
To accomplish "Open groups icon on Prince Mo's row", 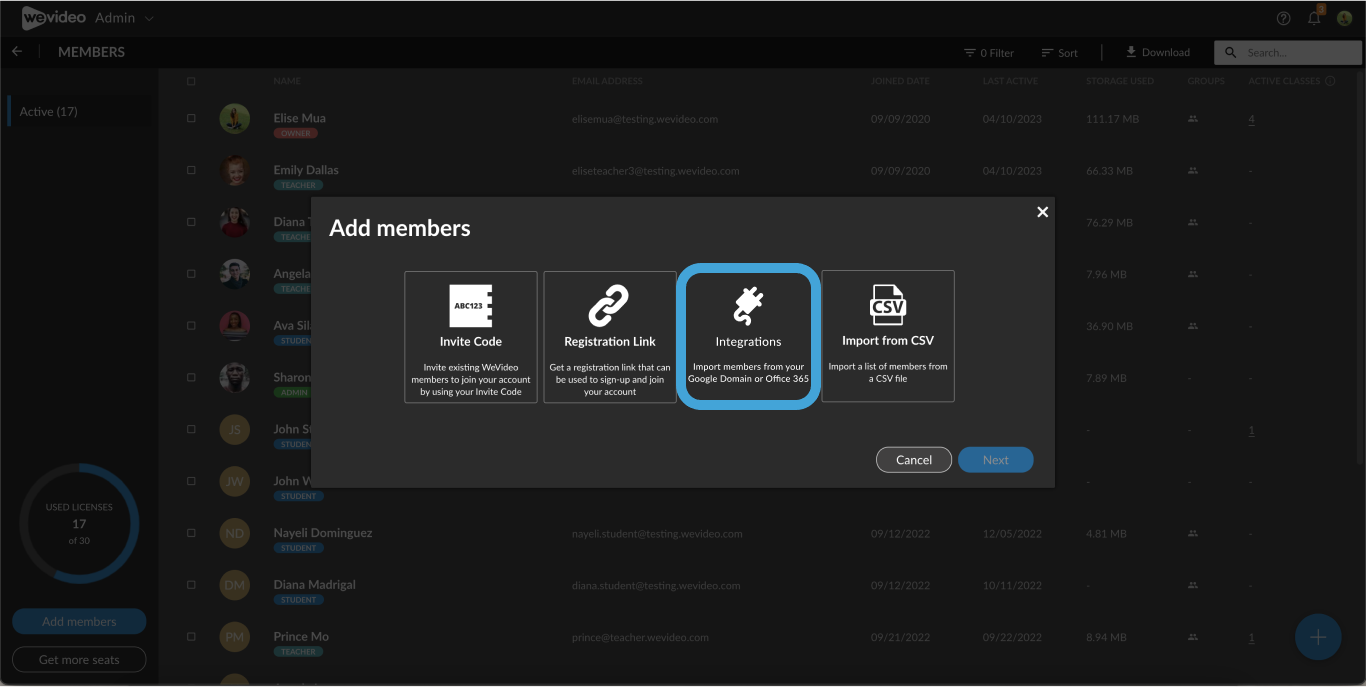I will click(1192, 638).
